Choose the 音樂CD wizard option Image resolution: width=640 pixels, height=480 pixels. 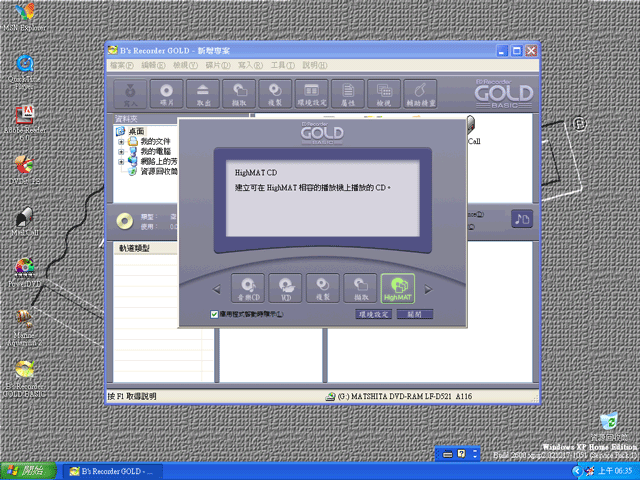click(x=248, y=288)
